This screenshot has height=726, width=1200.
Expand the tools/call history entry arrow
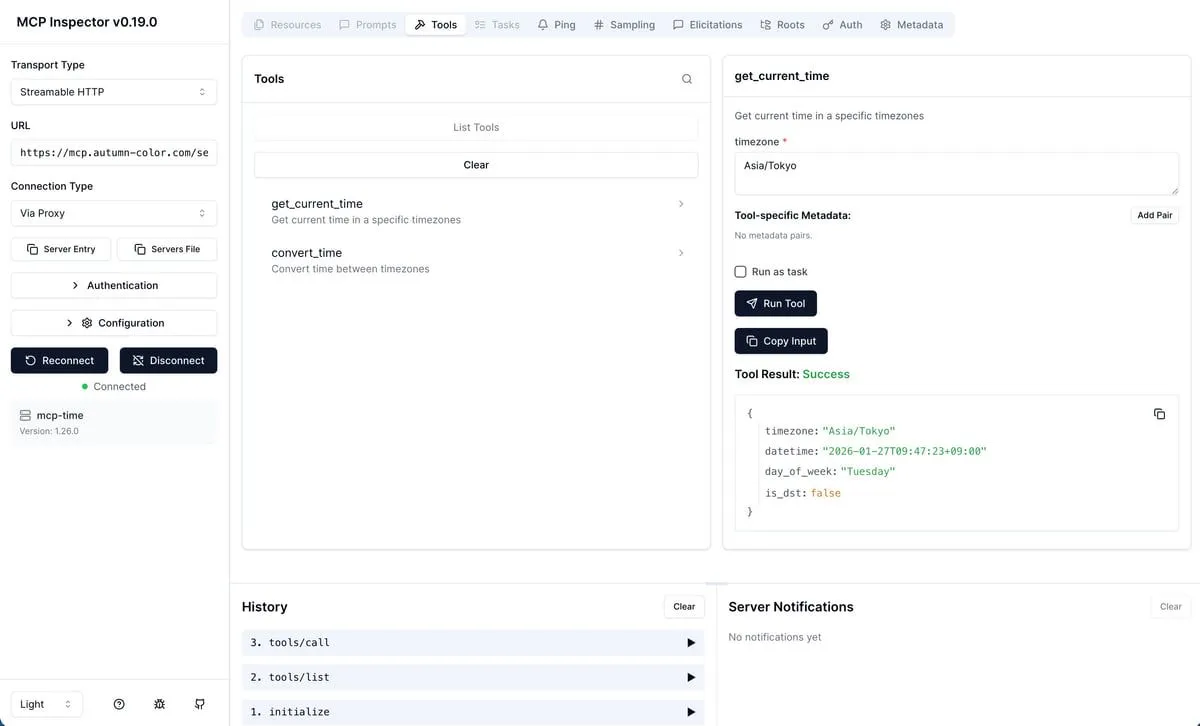(x=690, y=643)
